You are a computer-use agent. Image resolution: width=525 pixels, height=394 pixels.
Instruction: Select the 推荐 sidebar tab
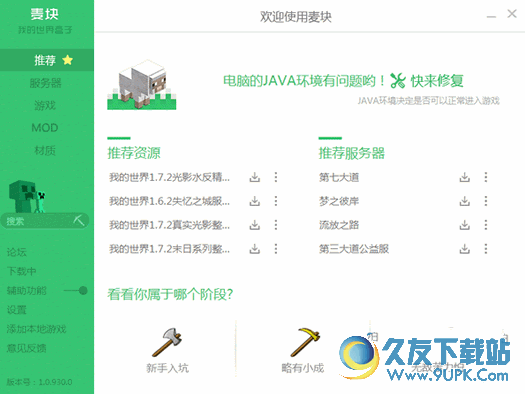47,60
